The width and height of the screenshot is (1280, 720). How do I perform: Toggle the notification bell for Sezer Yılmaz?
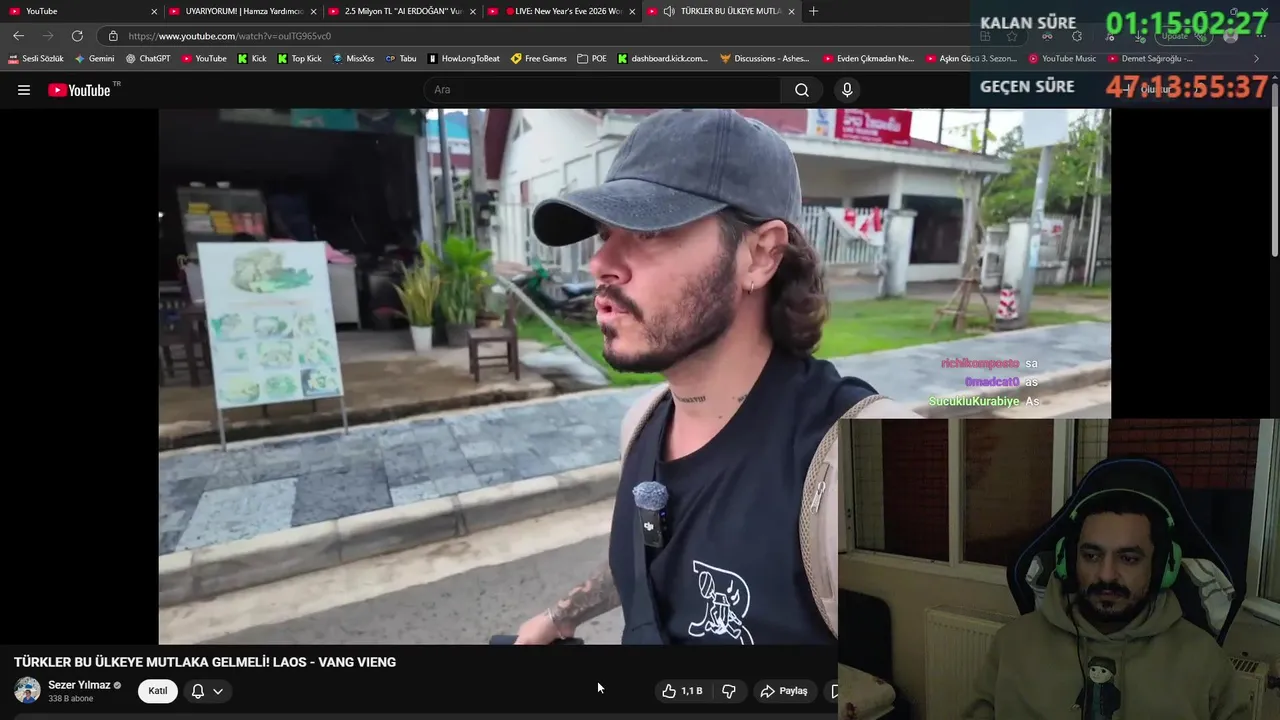(198, 691)
